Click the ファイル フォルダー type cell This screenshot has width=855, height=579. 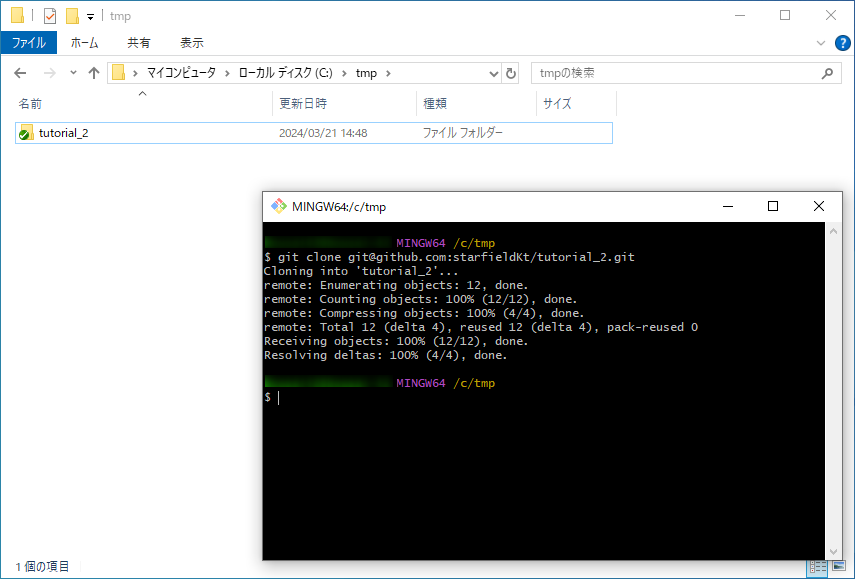462,133
